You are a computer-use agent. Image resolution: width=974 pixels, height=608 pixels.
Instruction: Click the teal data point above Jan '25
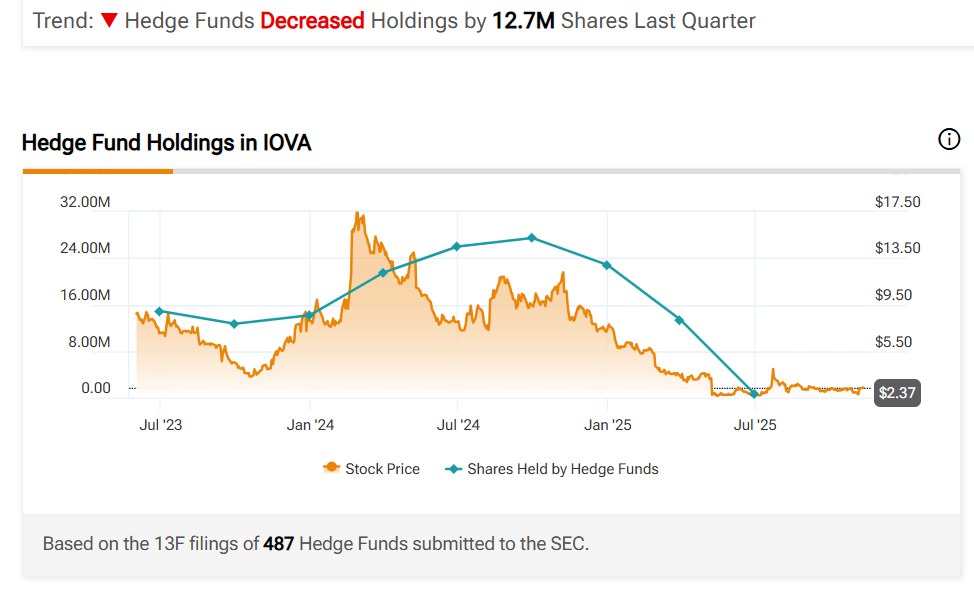click(x=606, y=265)
